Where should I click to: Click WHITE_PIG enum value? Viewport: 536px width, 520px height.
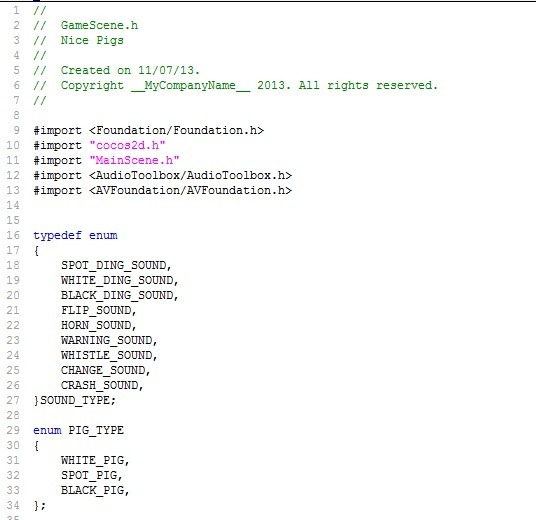pos(92,461)
